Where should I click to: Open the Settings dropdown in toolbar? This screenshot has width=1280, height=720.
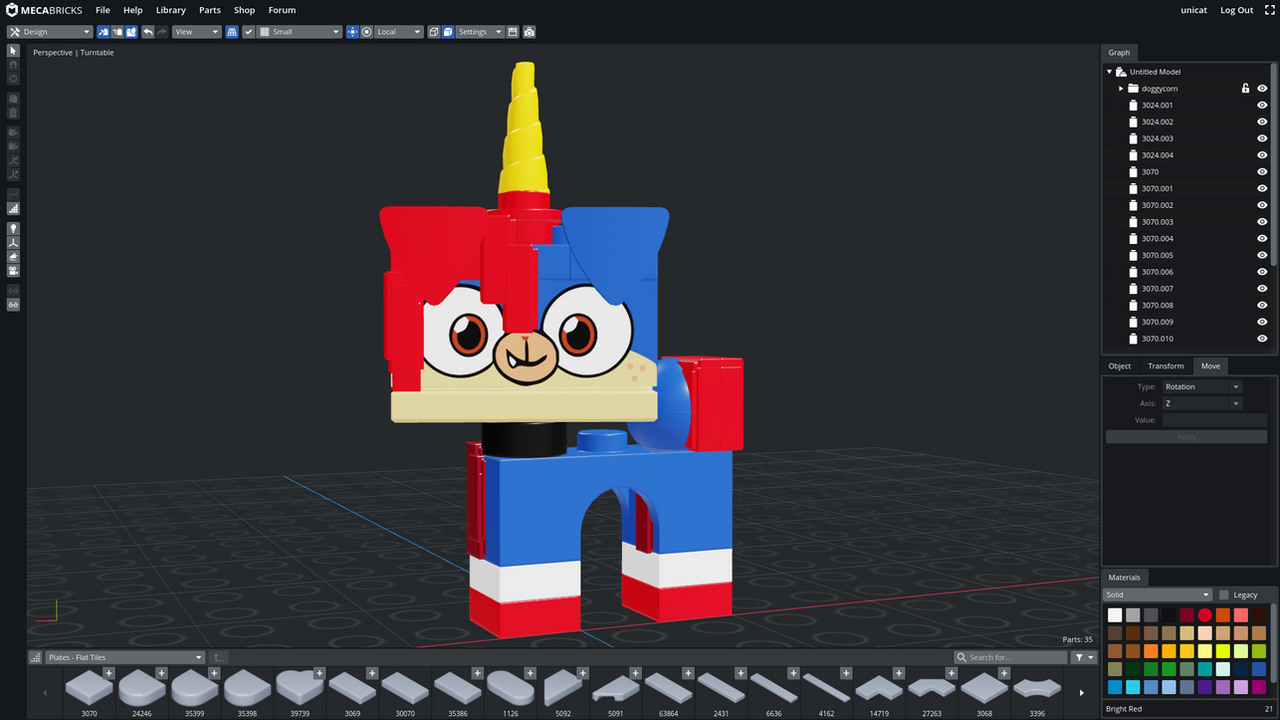pyautogui.click(x=480, y=32)
